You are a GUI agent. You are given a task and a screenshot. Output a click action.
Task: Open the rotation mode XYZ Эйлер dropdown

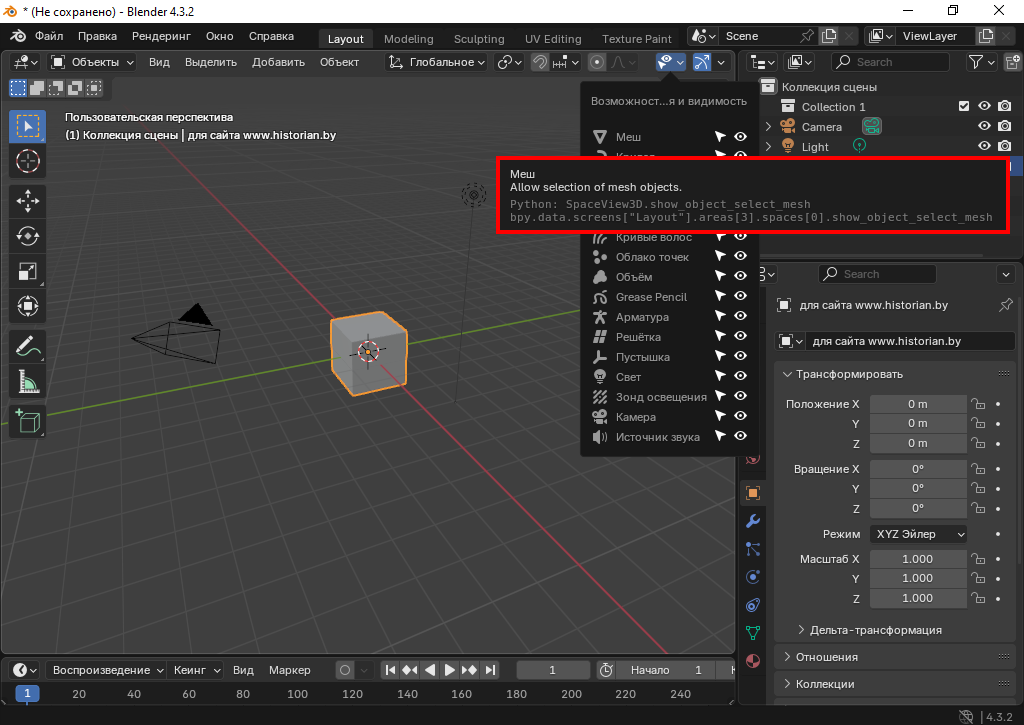pyautogui.click(x=918, y=534)
